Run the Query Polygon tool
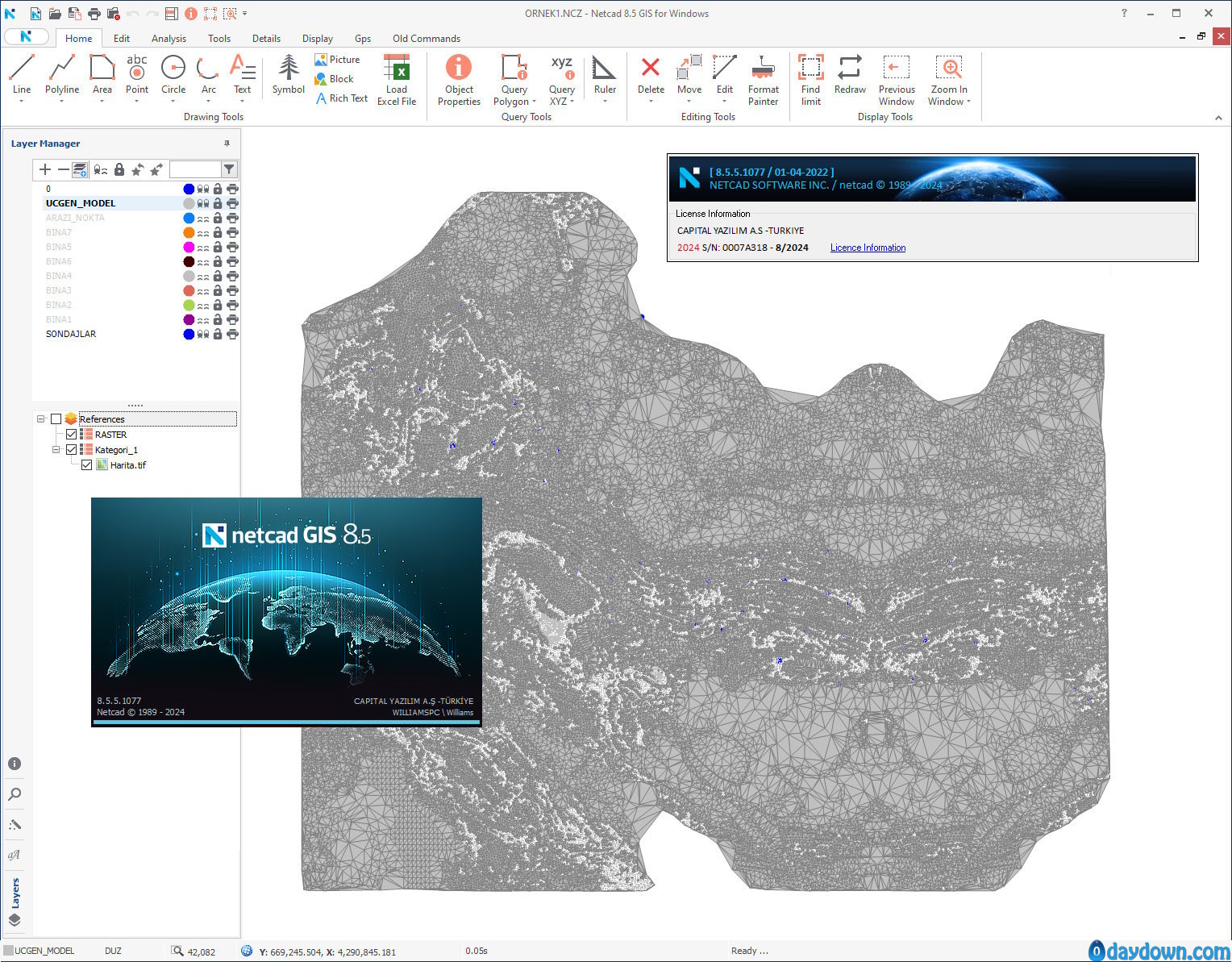This screenshot has width=1232, height=962. pos(514,80)
